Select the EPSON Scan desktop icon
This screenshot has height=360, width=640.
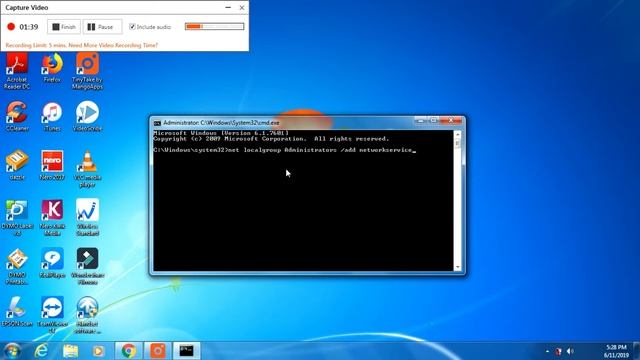[17, 312]
